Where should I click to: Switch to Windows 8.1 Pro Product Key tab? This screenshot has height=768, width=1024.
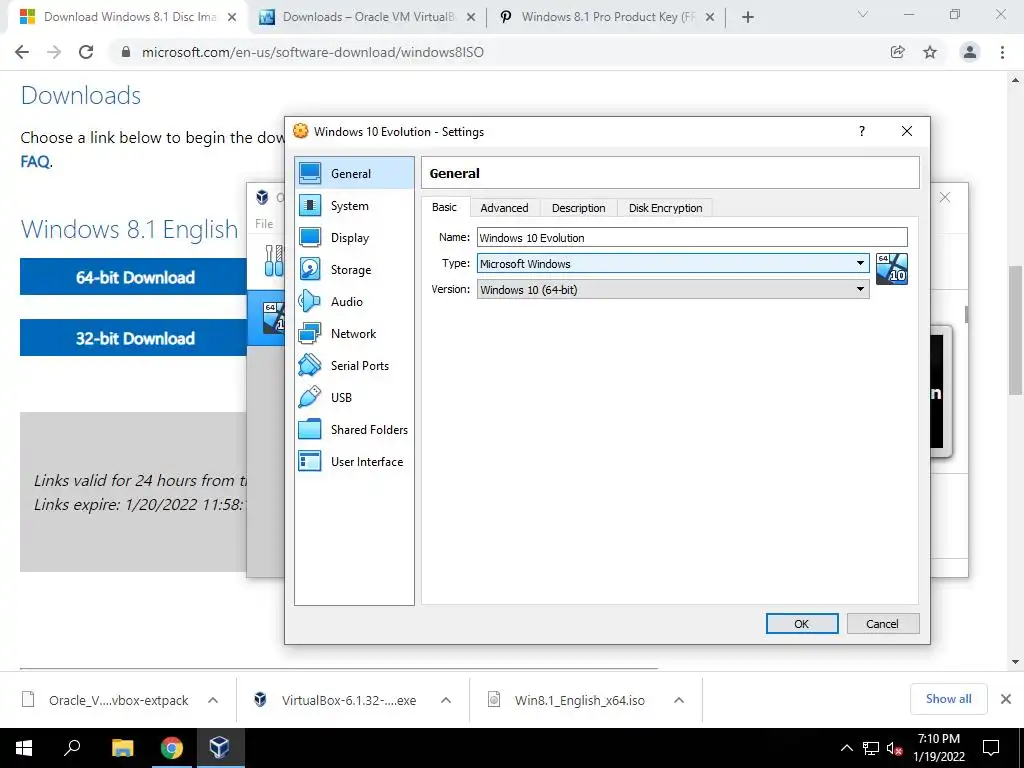point(607,17)
